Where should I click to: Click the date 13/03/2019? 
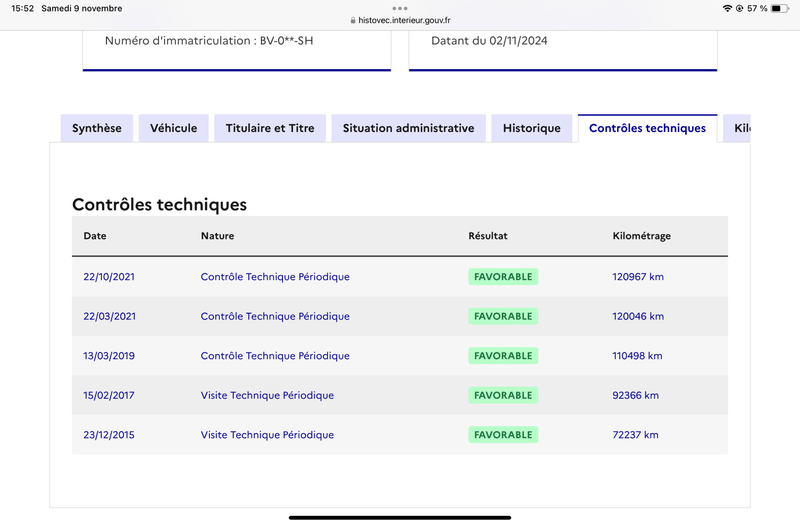[109, 356]
